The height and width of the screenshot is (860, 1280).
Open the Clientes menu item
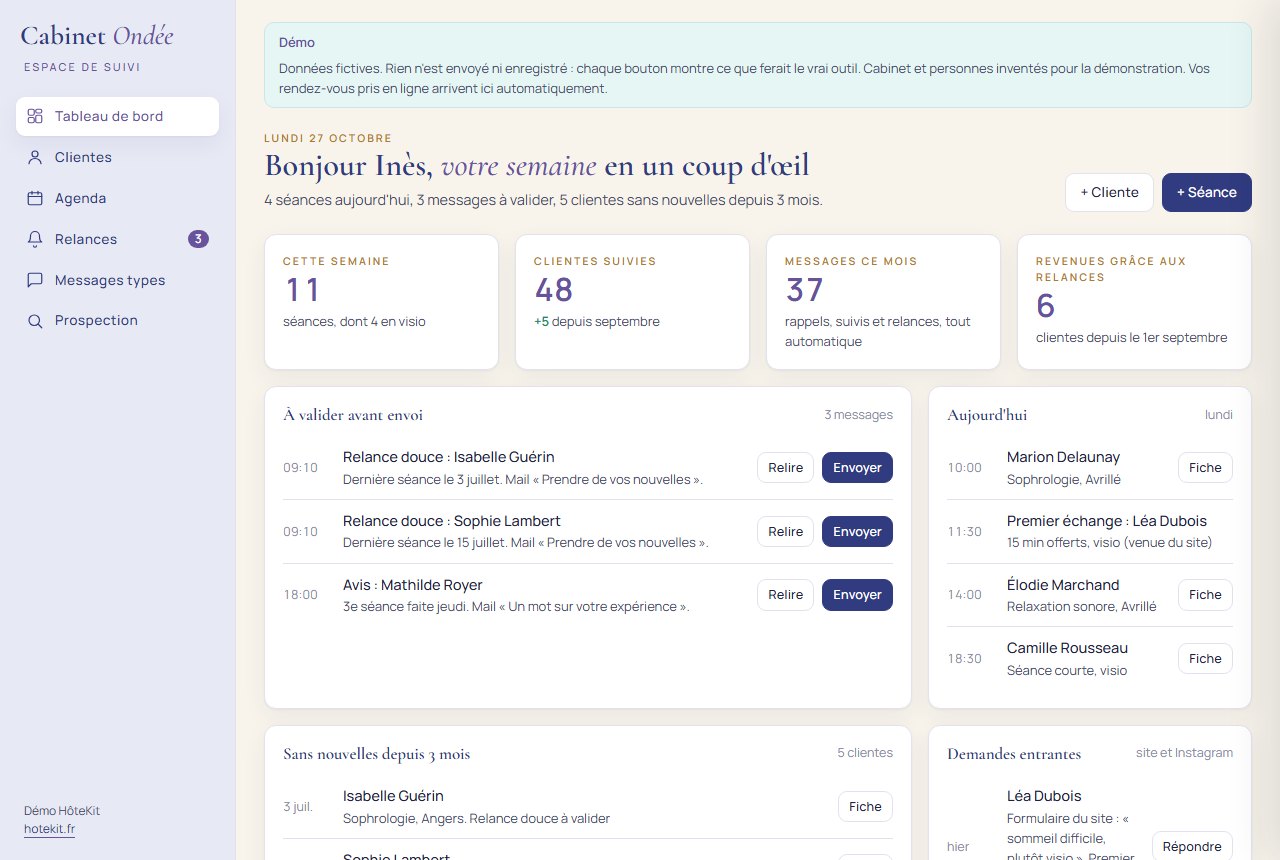(x=117, y=157)
